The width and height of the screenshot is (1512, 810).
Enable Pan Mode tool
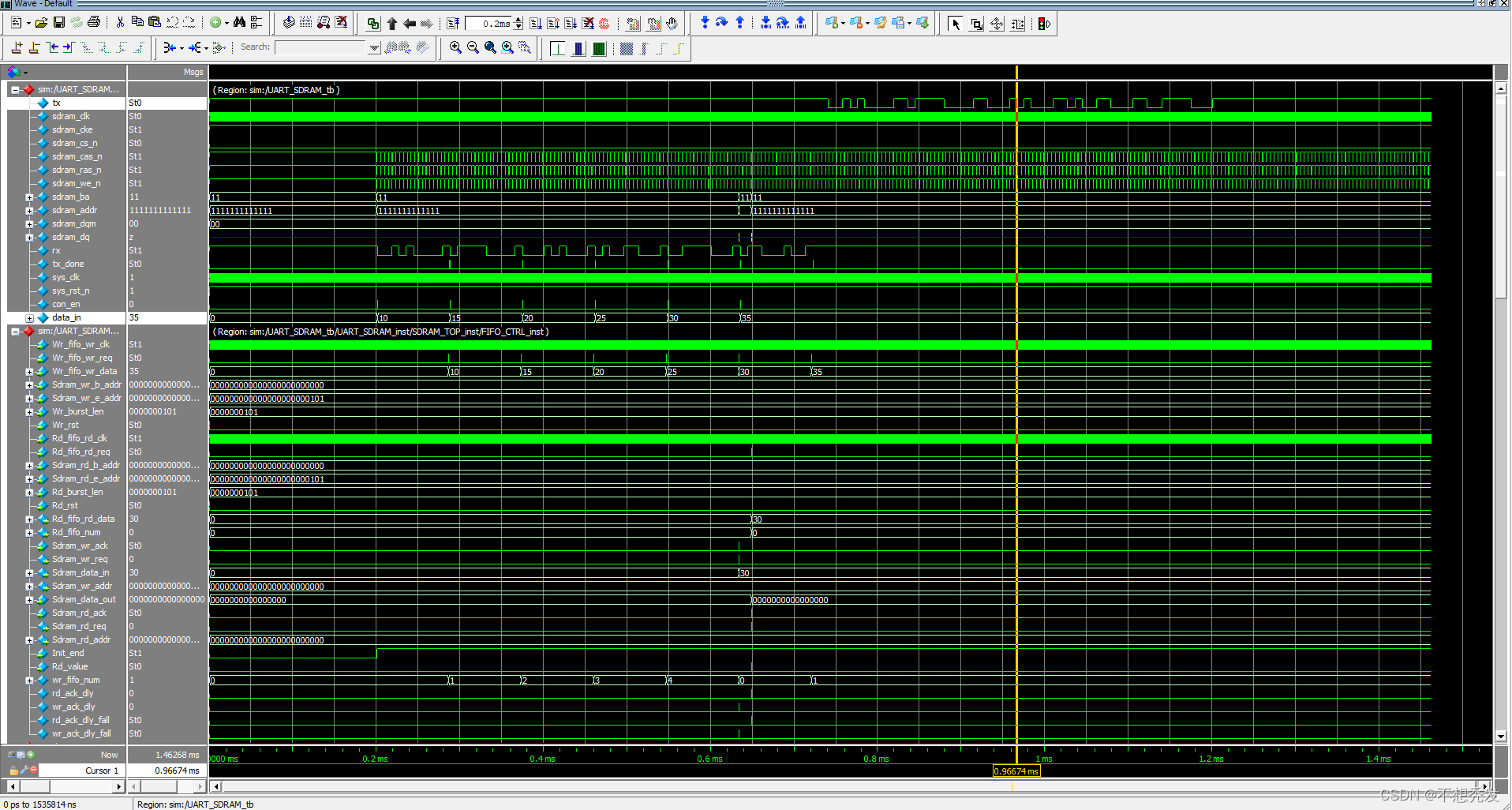click(x=997, y=24)
